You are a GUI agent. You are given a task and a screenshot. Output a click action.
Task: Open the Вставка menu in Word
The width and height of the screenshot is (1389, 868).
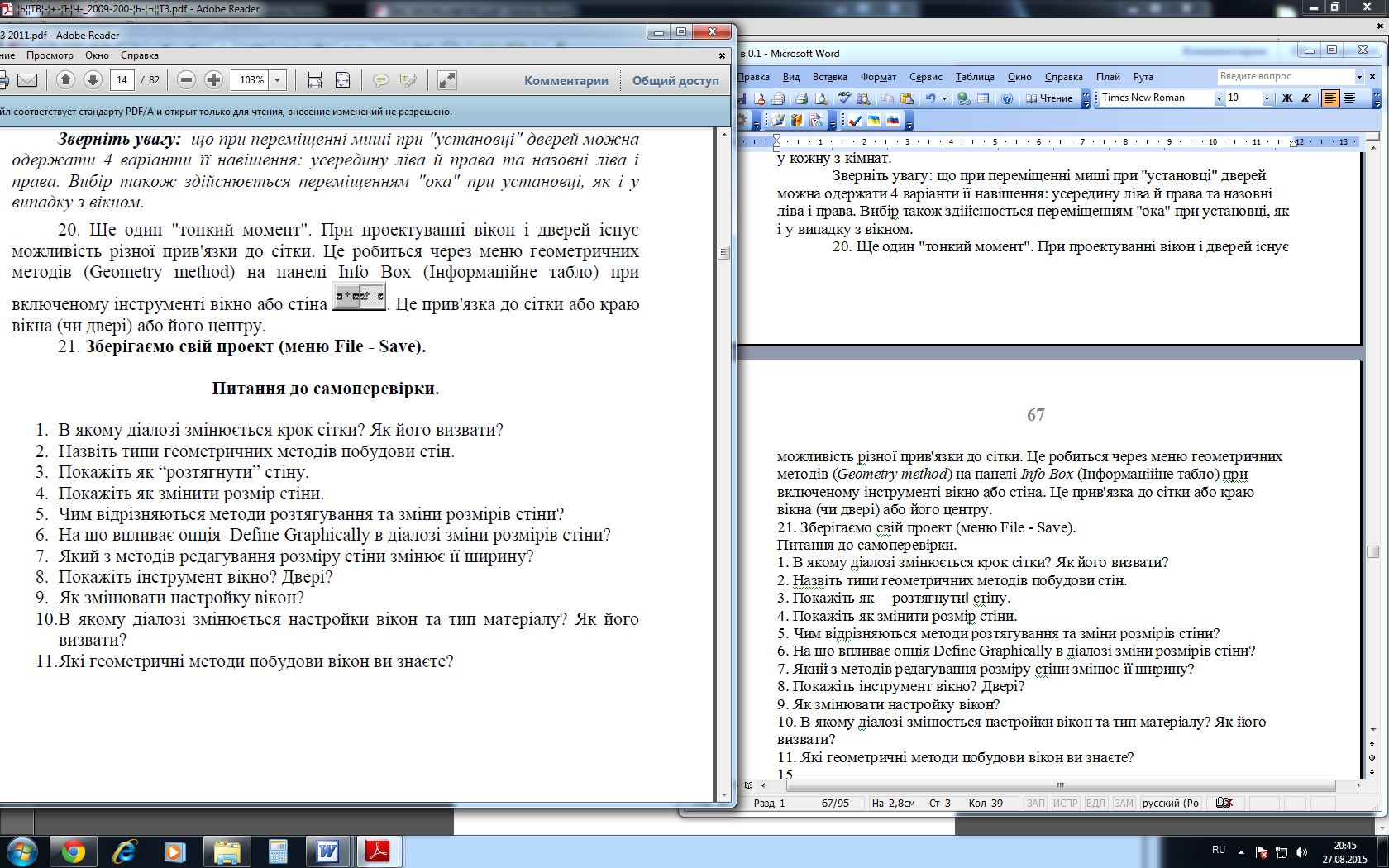(829, 77)
